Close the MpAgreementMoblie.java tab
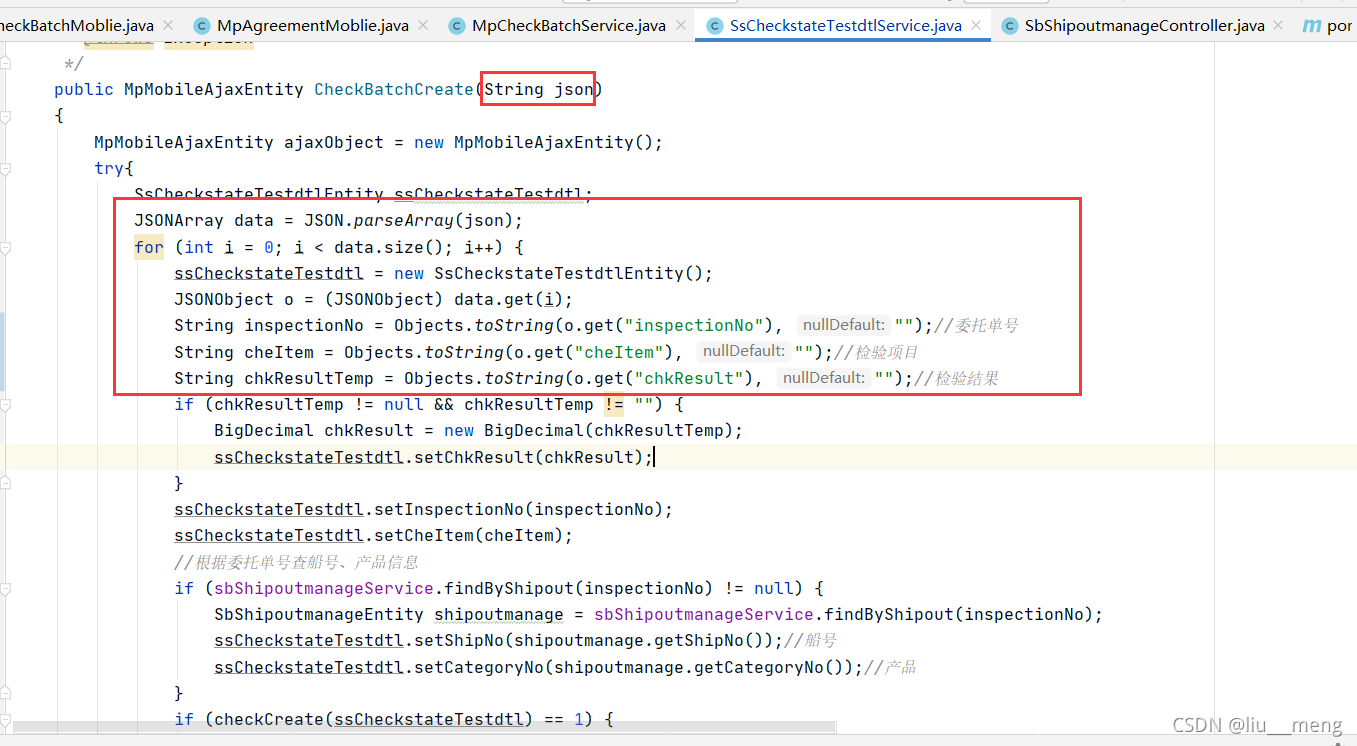Image resolution: width=1357 pixels, height=746 pixels. click(x=422, y=25)
